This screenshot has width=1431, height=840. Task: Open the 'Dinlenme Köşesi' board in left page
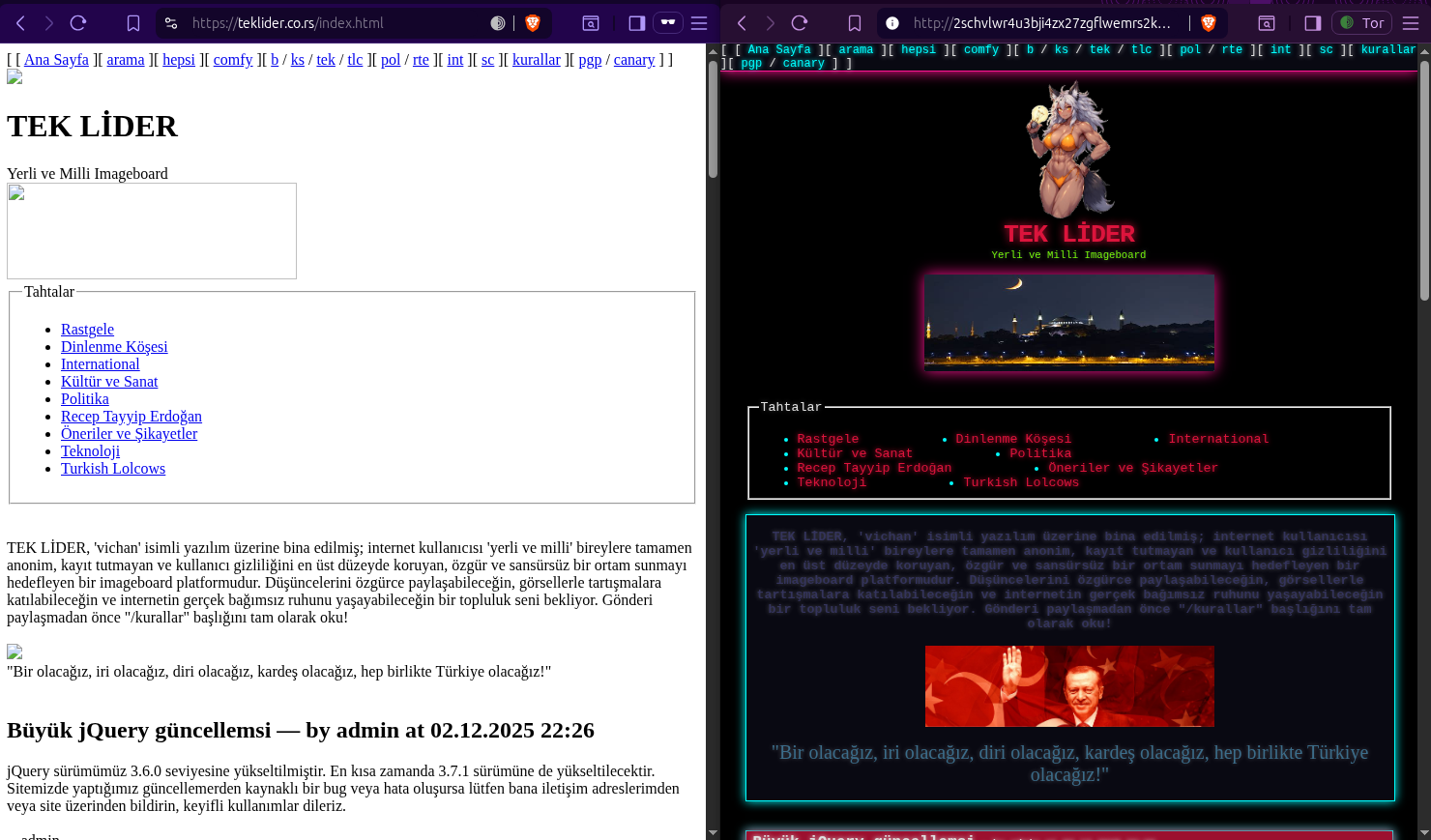[114, 347]
